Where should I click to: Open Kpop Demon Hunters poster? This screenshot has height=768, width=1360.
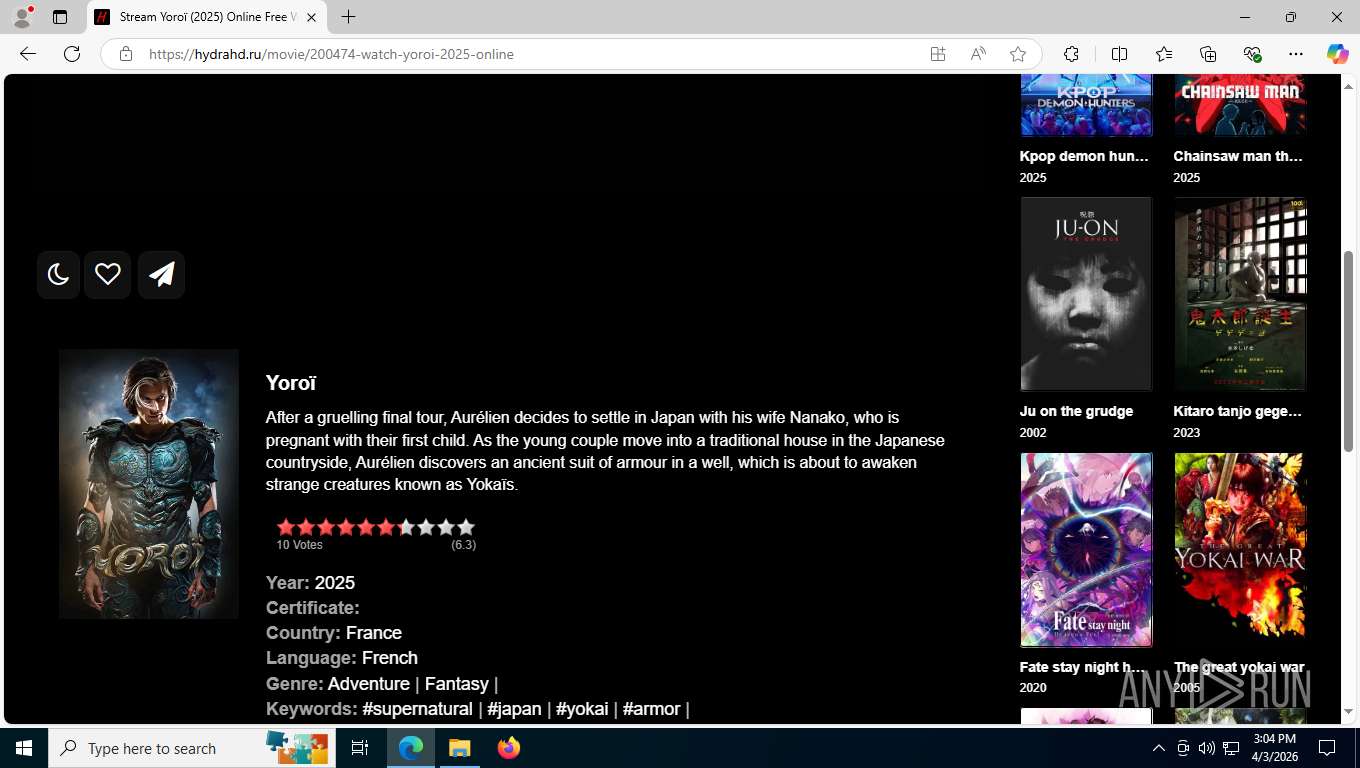[1086, 105]
